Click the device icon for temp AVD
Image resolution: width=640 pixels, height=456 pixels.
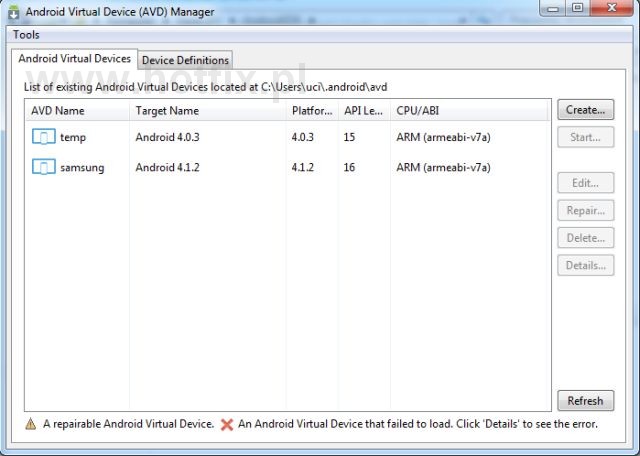point(44,137)
